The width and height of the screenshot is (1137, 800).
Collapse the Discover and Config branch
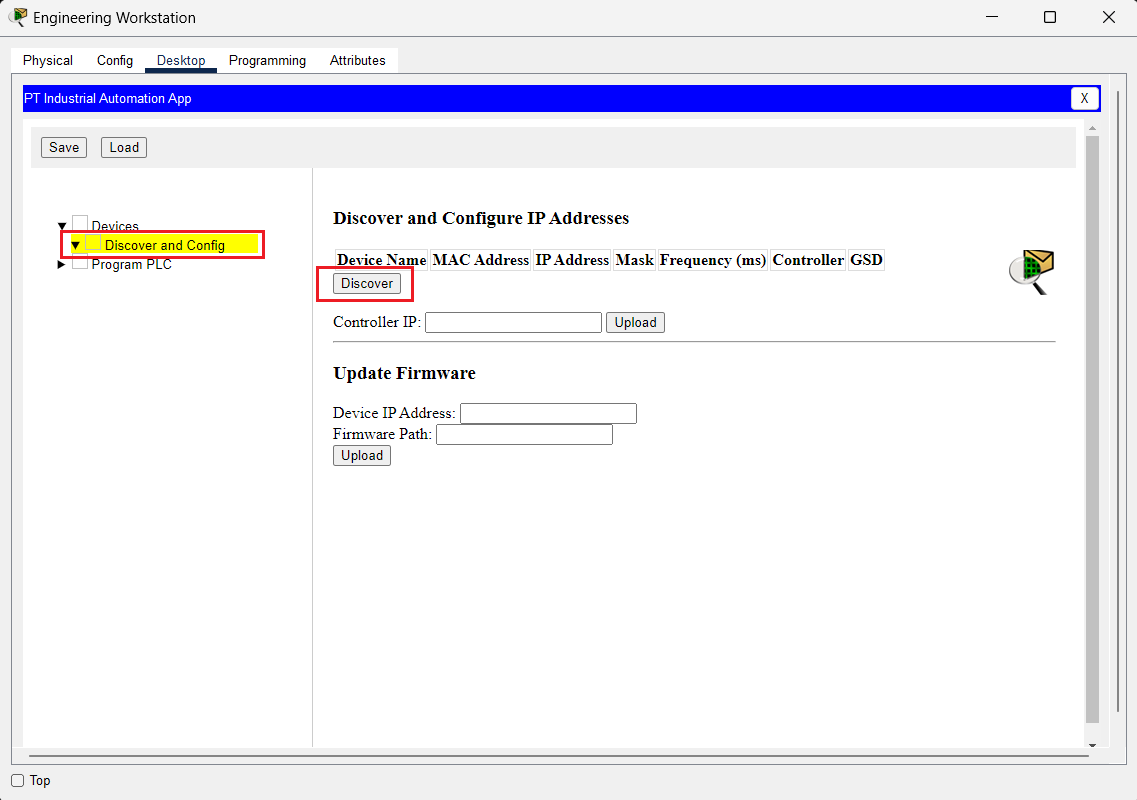pos(76,244)
